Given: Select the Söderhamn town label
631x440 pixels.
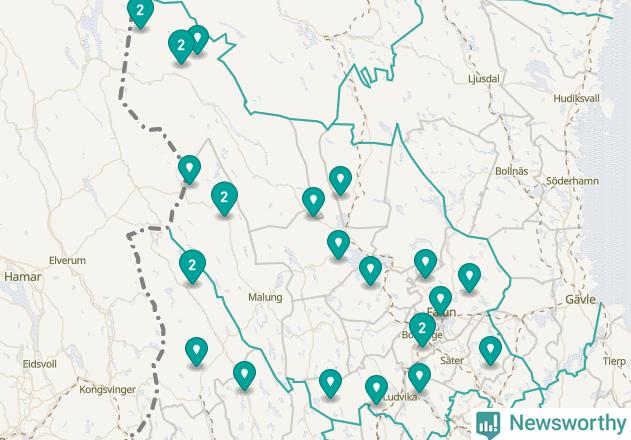Looking at the screenshot, I should coord(572,181).
